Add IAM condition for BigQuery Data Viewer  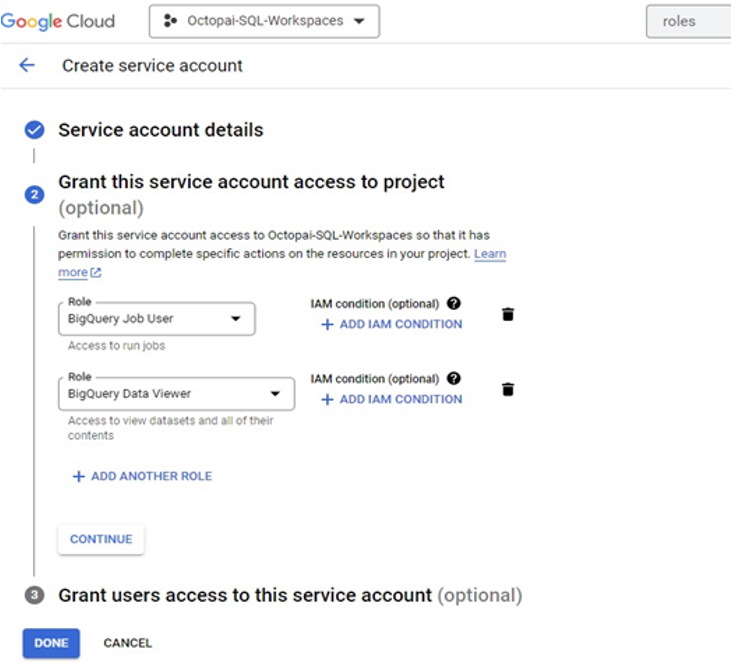[391, 399]
